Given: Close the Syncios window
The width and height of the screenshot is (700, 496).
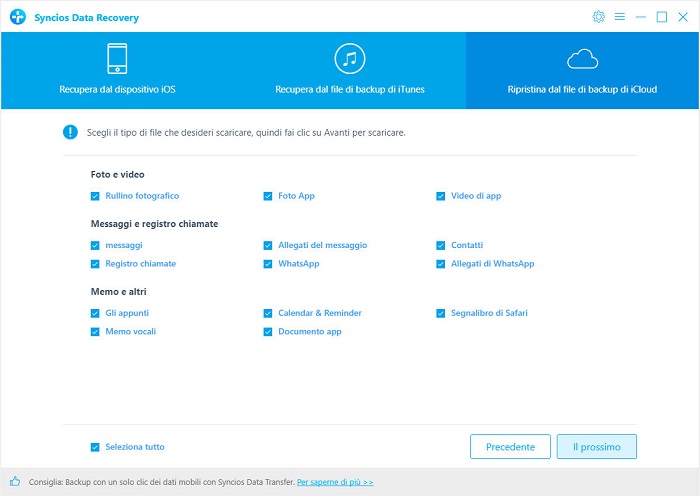Looking at the screenshot, I should click(683, 17).
